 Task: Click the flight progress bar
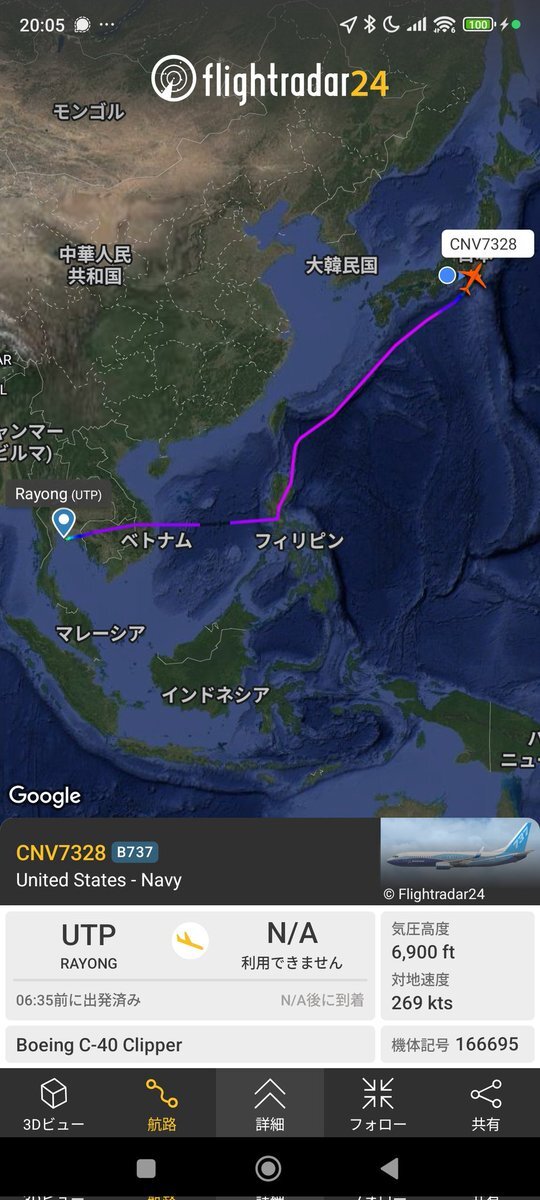(x=190, y=980)
